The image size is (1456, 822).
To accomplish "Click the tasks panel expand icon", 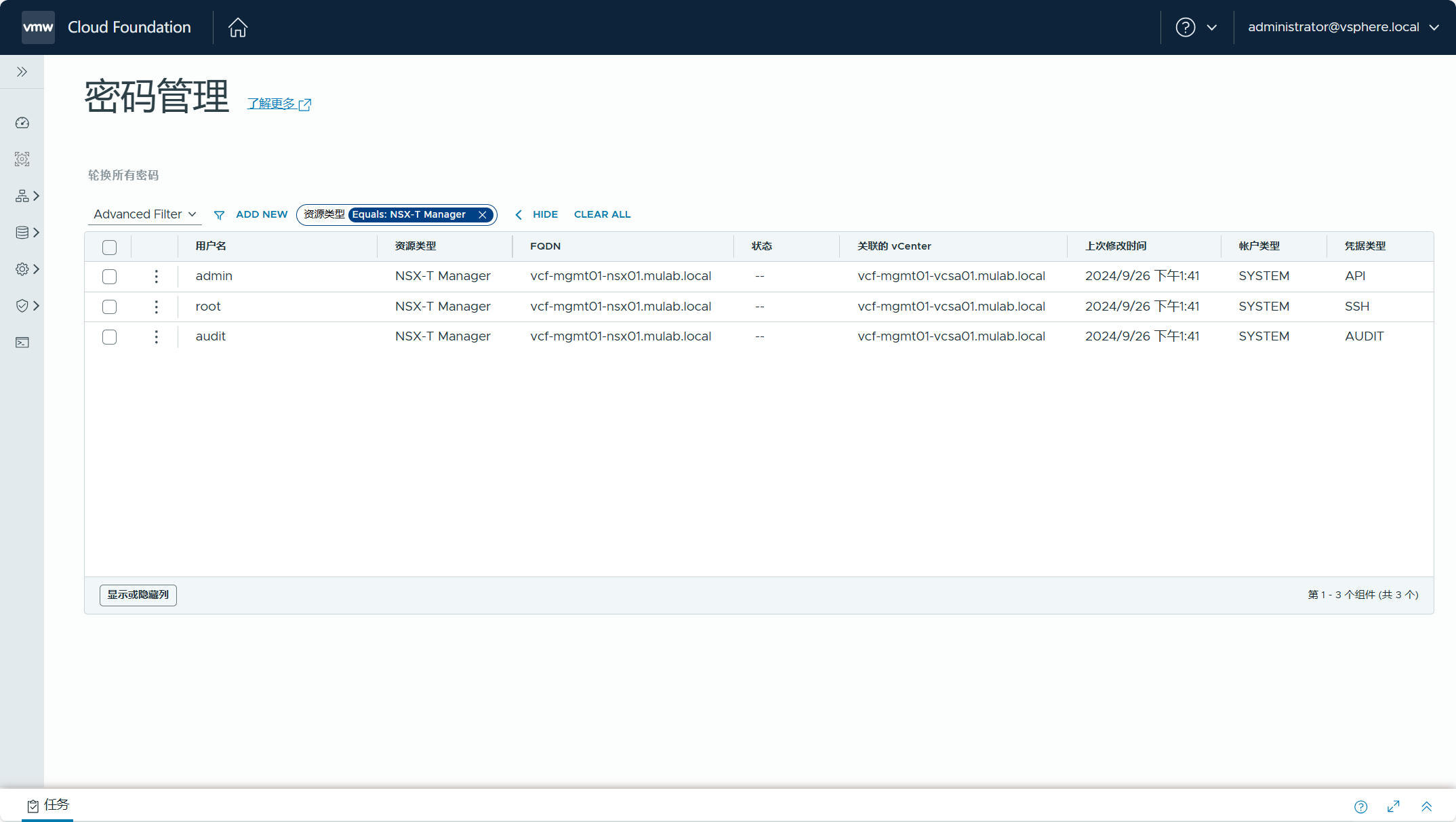I will pos(1394,806).
